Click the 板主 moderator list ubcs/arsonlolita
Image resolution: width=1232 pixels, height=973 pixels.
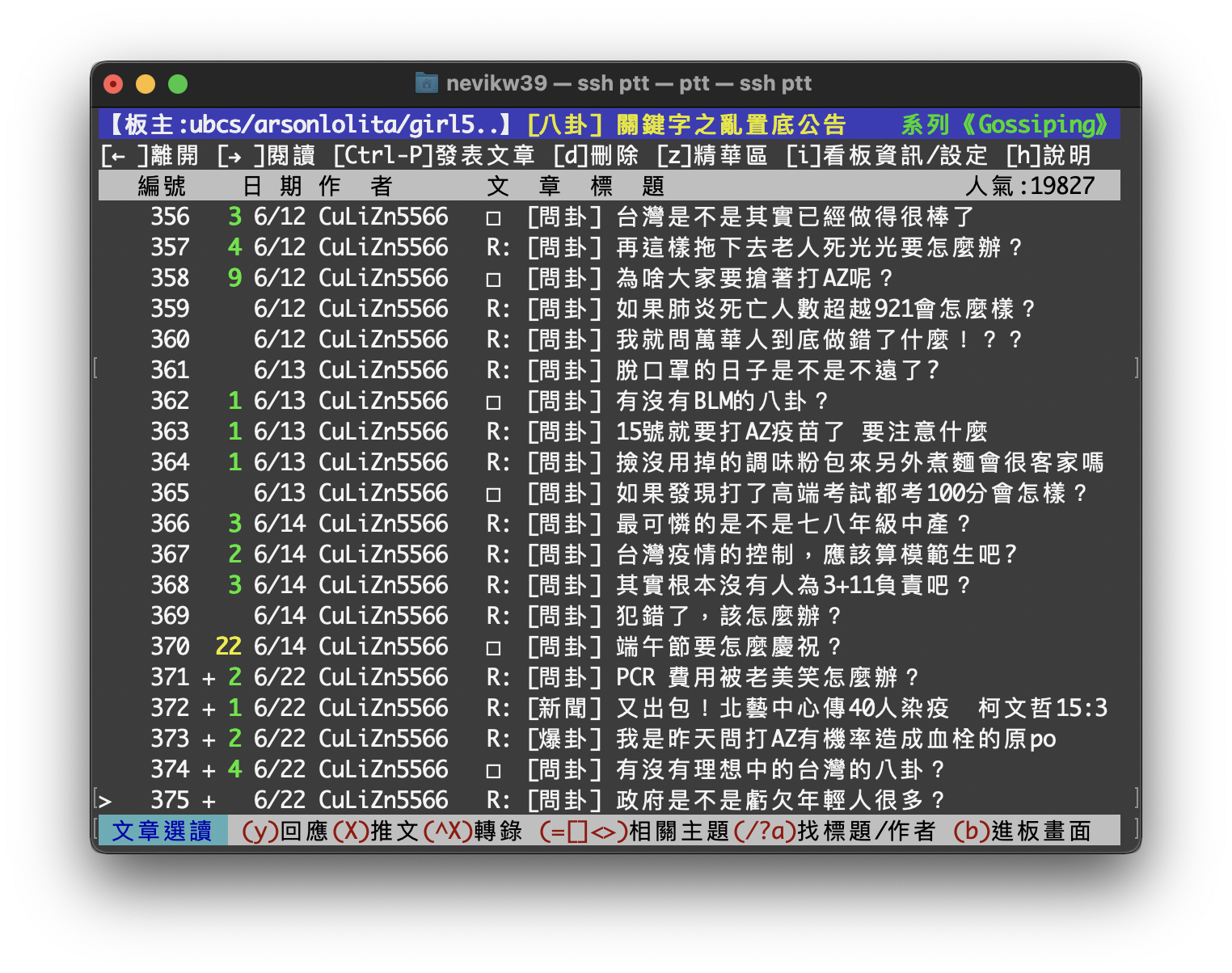click(307, 124)
